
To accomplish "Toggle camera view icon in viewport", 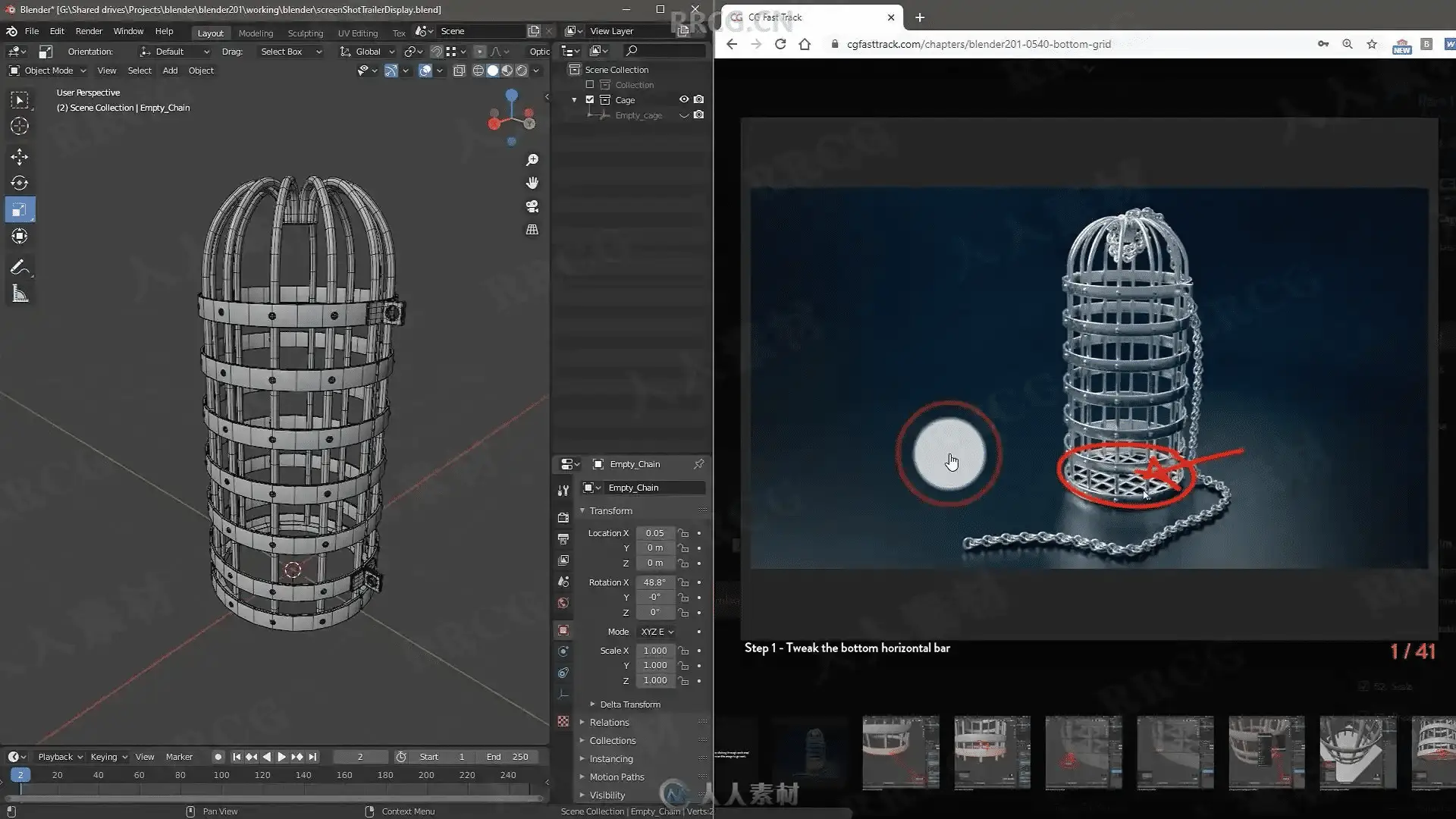I will pos(532,206).
